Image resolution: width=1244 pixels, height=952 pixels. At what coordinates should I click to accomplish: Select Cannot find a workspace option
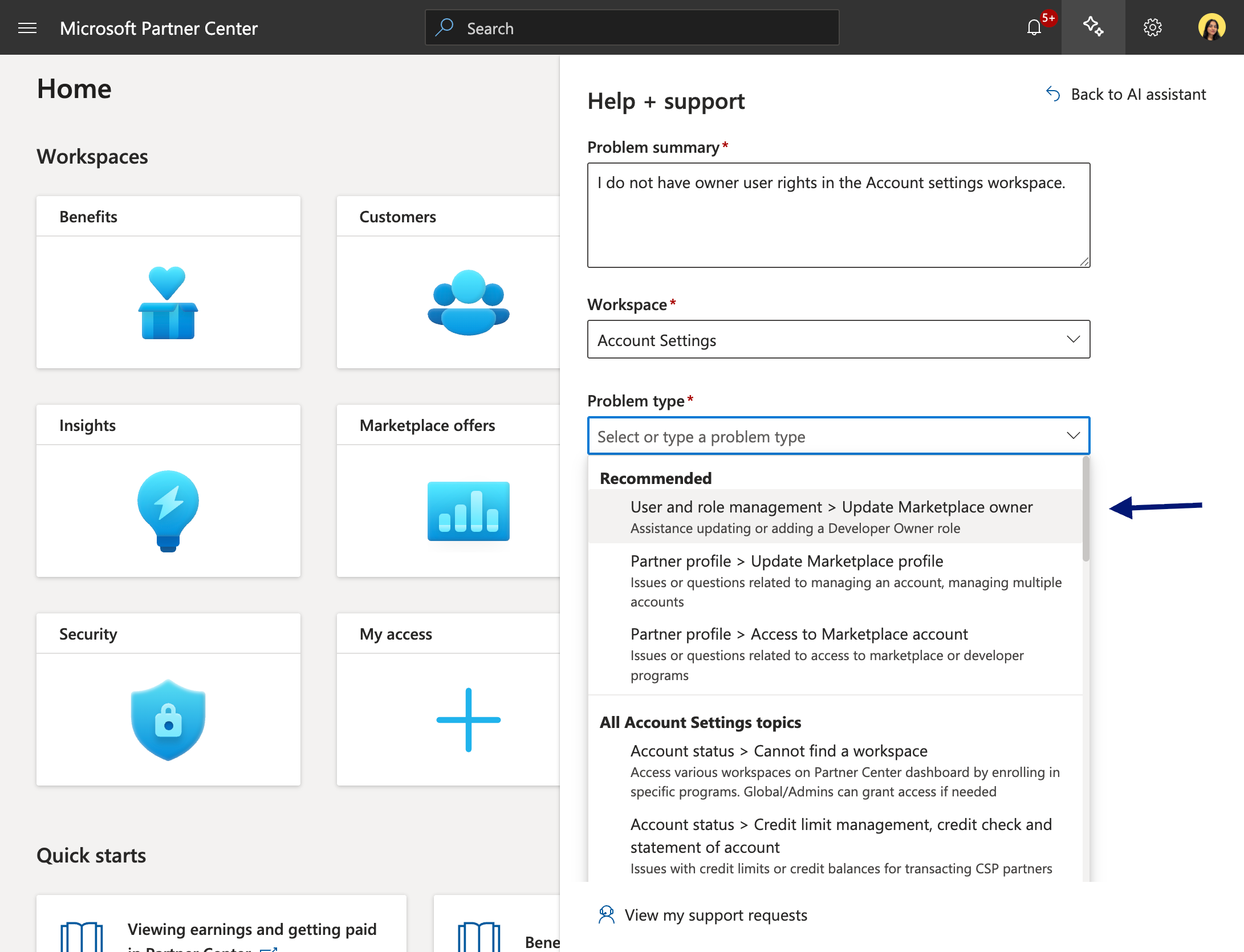pyautogui.click(x=835, y=770)
